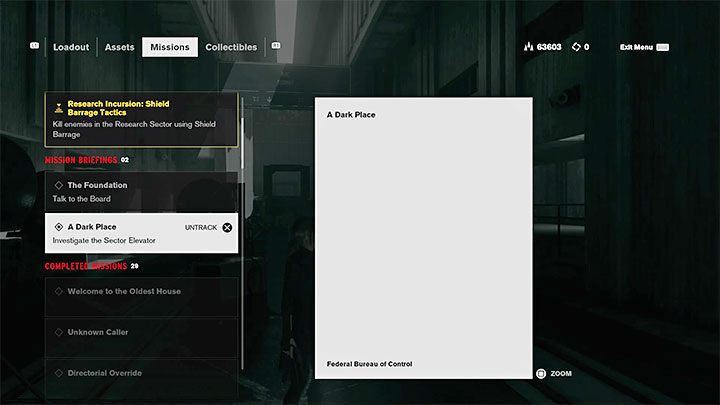
Task: Switch to the Loadout tab
Action: point(70,47)
